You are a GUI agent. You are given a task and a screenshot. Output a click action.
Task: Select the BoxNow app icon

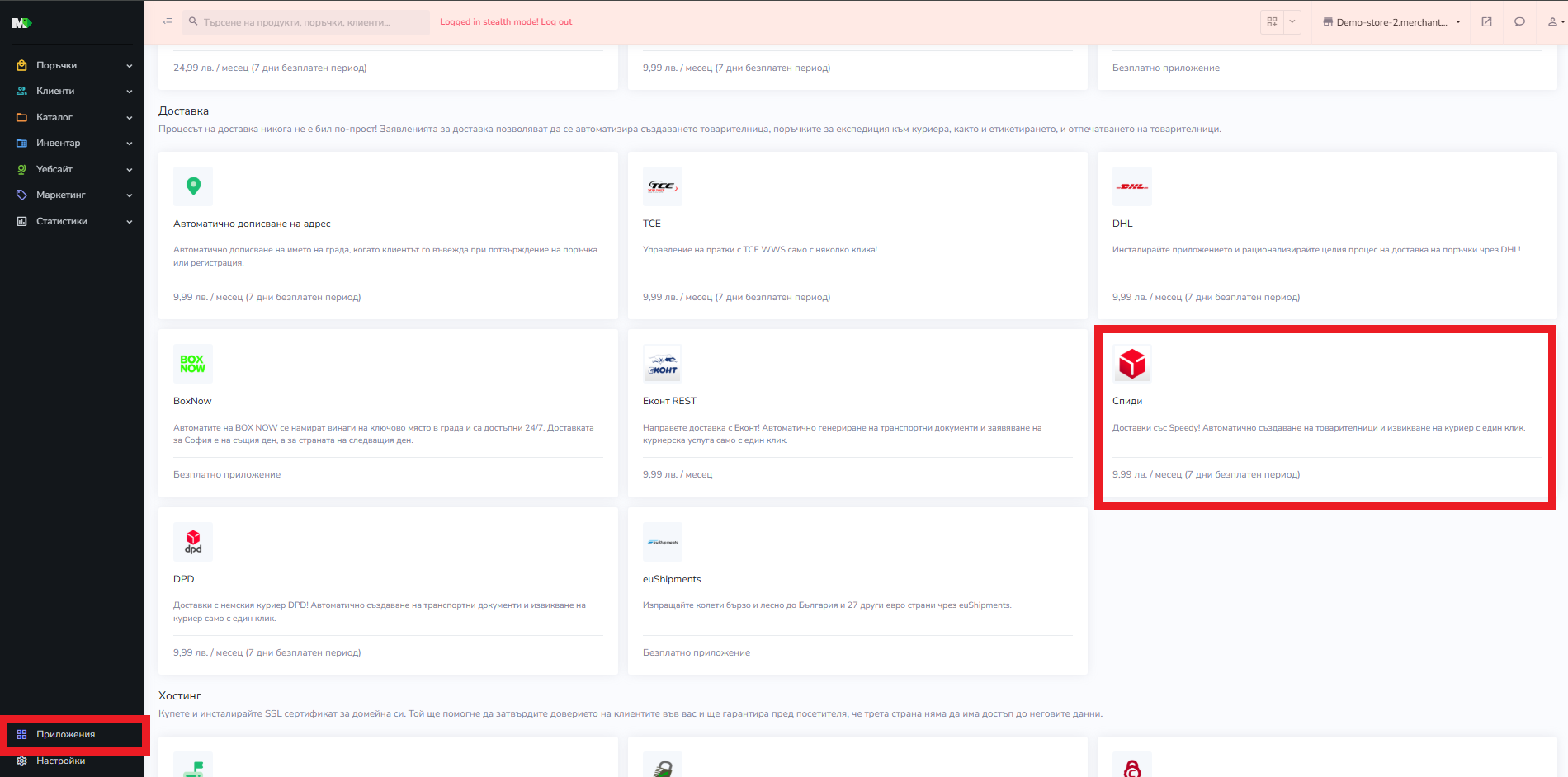point(192,364)
